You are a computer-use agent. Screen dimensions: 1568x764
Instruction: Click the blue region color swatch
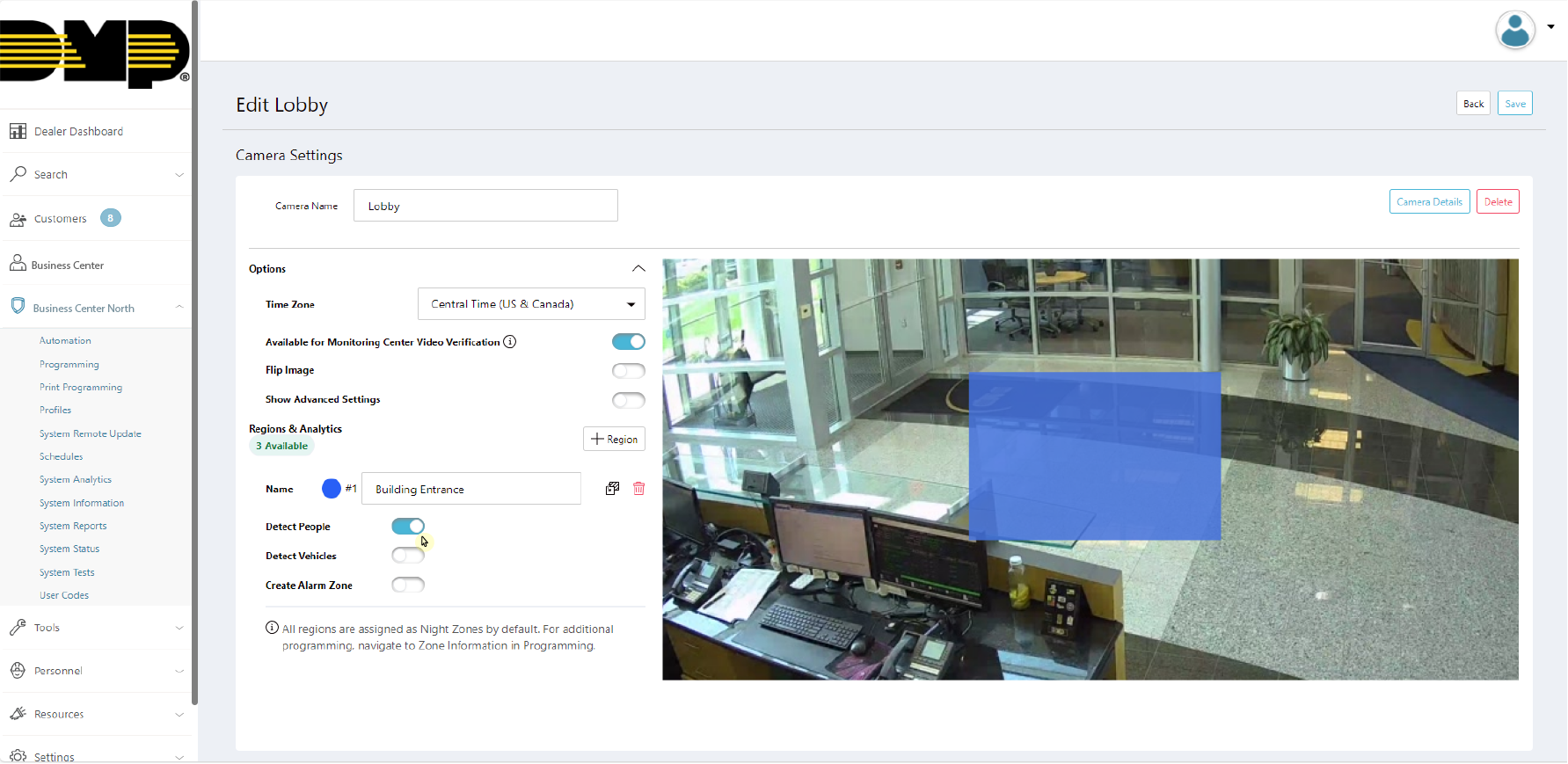(332, 489)
